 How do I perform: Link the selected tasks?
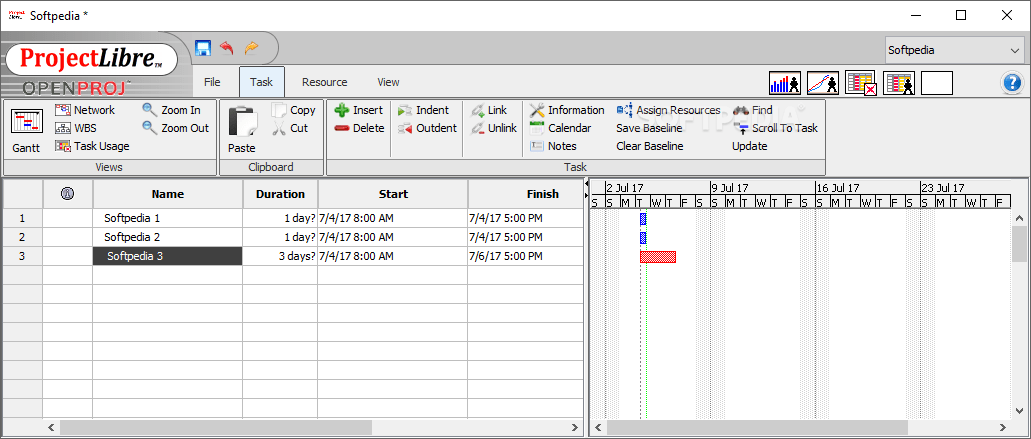(x=489, y=110)
